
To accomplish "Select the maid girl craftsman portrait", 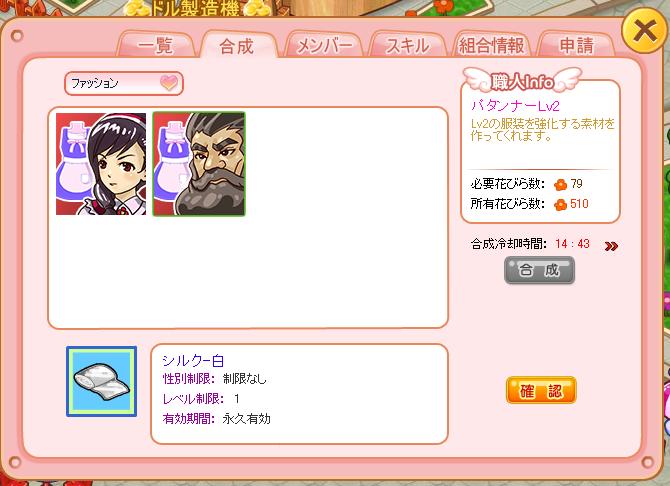I will [101, 164].
